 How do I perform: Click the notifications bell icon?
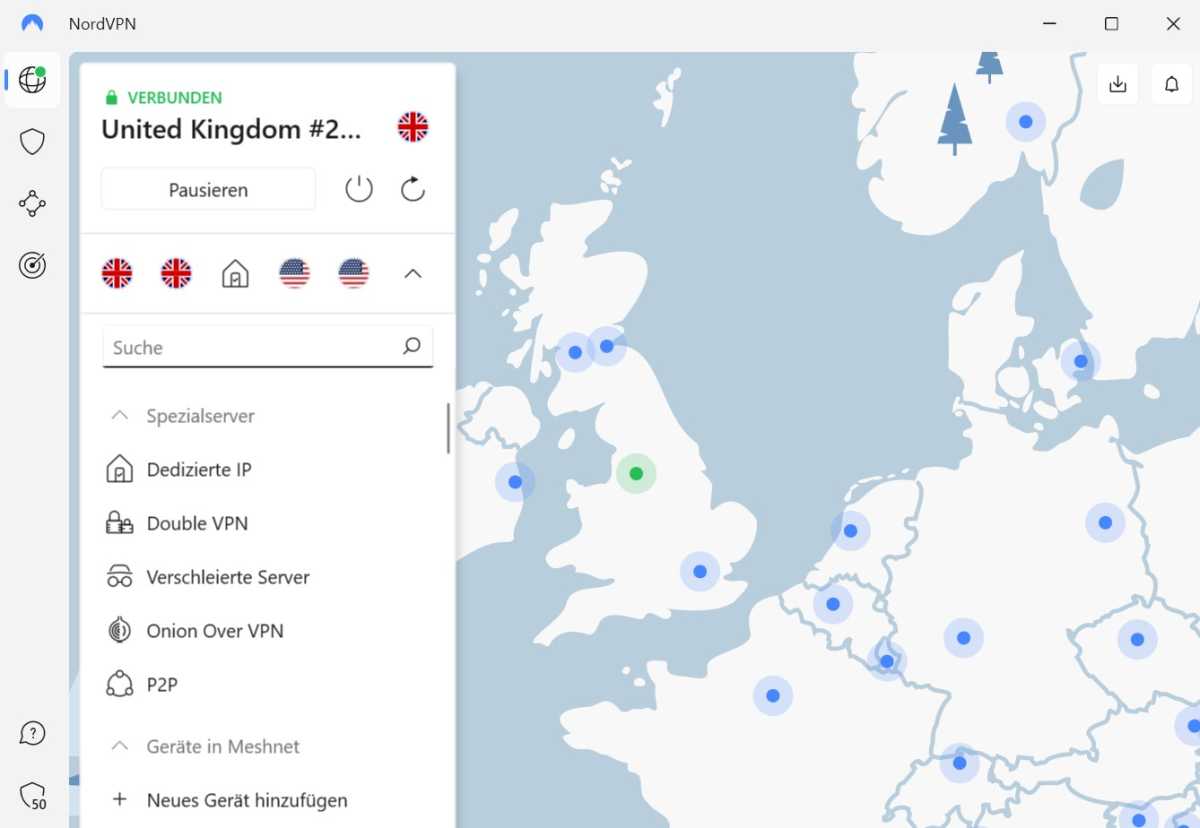tap(1171, 85)
